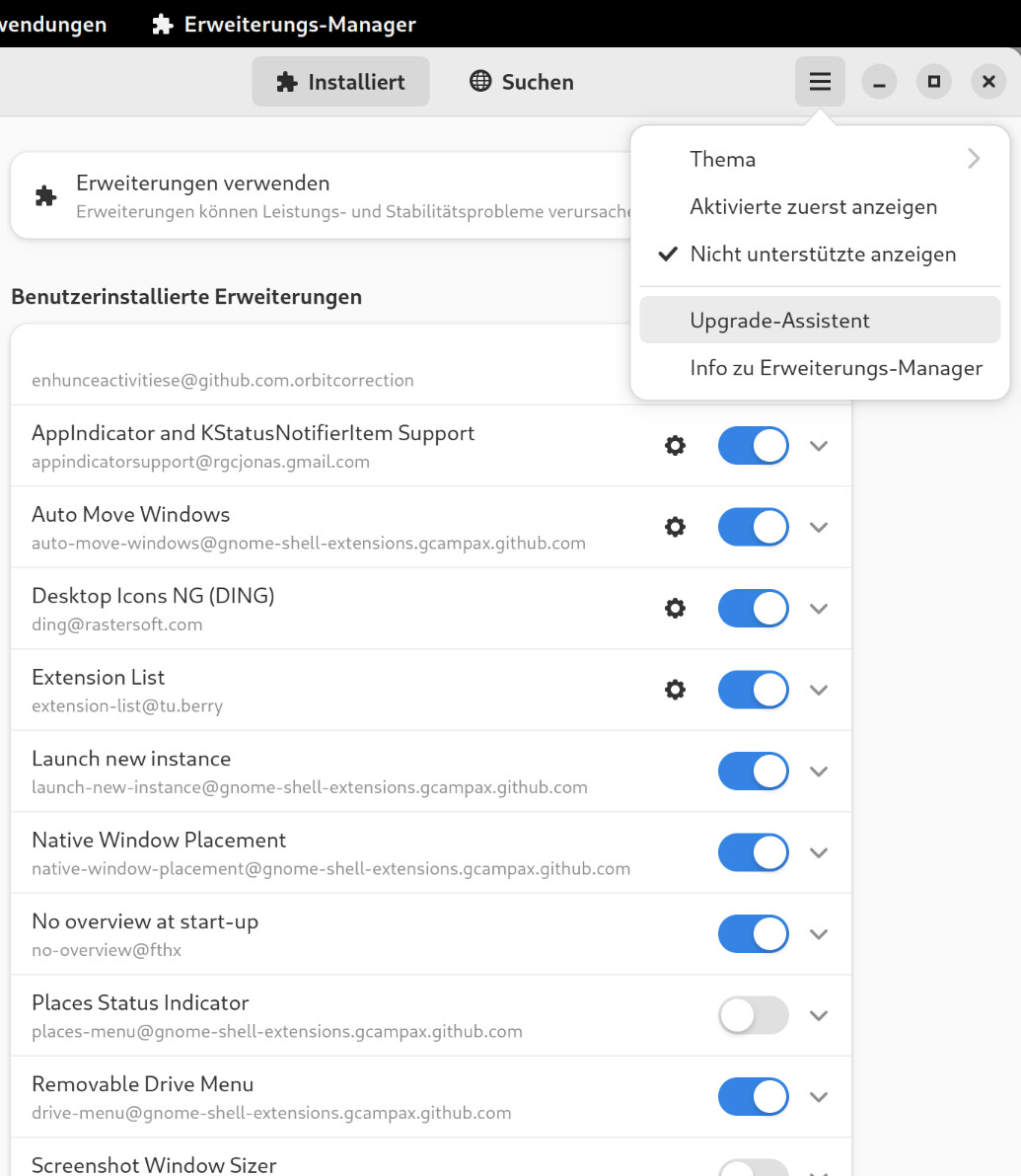Open the hamburger main menu button
Image resolution: width=1021 pixels, height=1176 pixels.
[x=820, y=81]
